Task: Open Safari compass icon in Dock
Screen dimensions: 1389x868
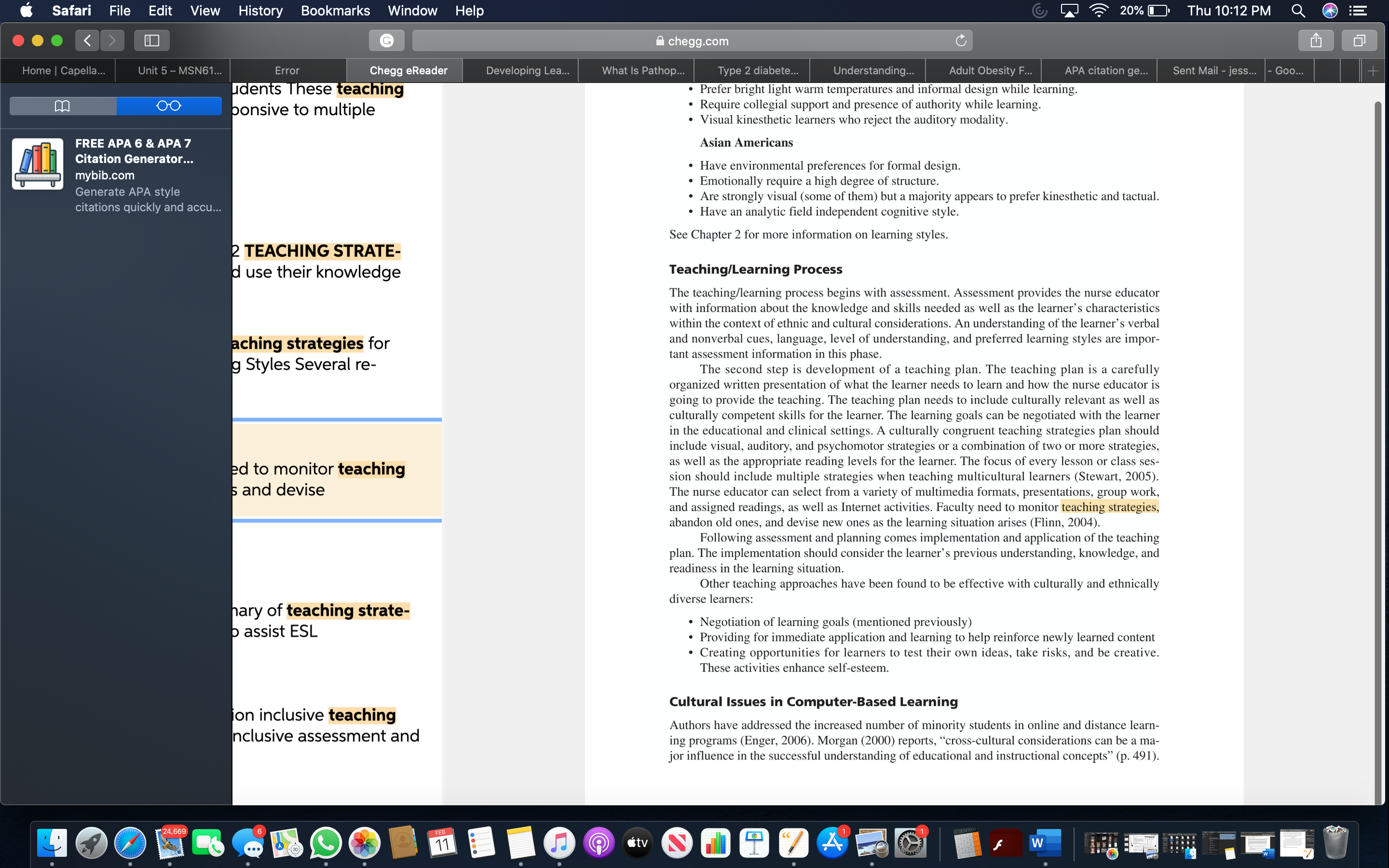Action: point(130,843)
